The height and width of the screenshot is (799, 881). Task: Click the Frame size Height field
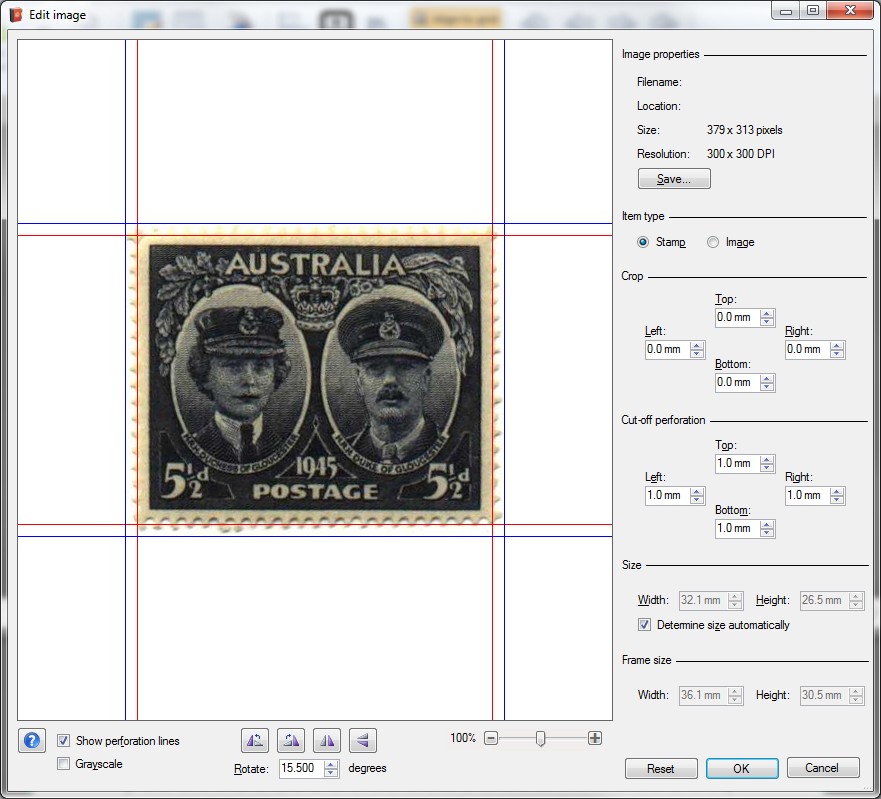click(825, 696)
